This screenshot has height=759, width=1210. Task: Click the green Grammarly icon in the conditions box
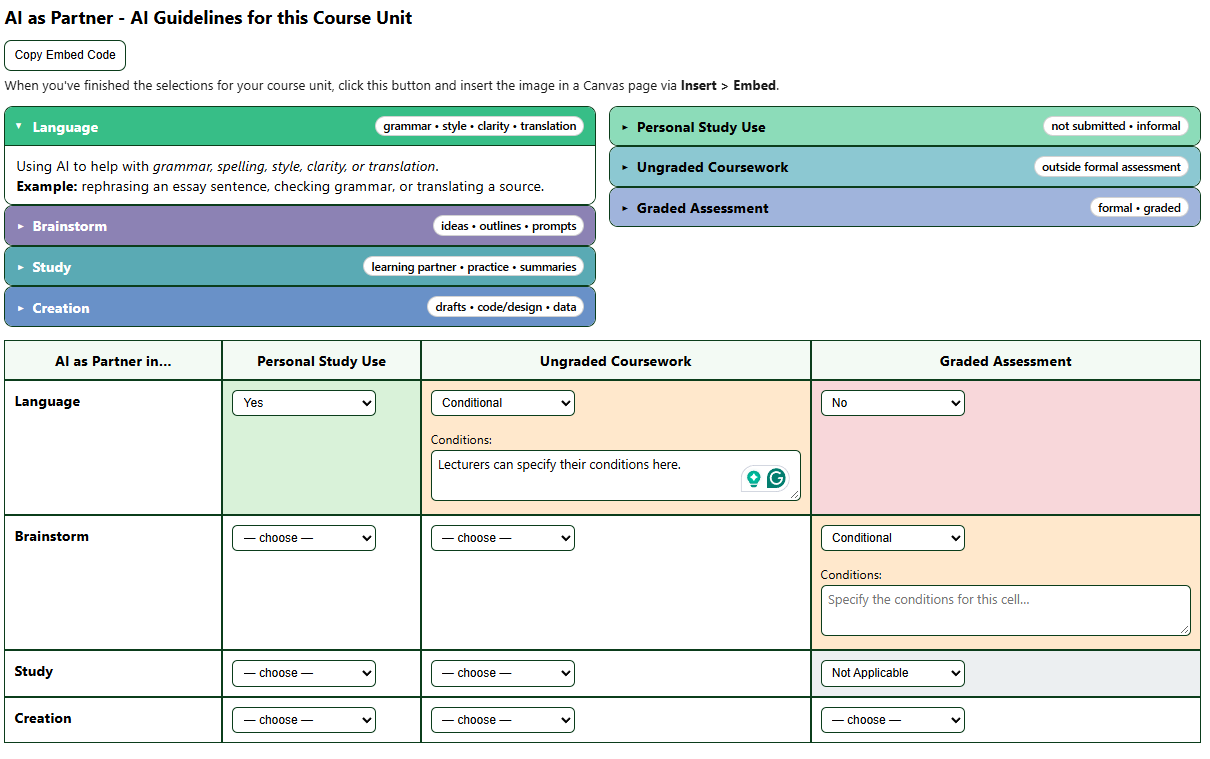click(777, 479)
